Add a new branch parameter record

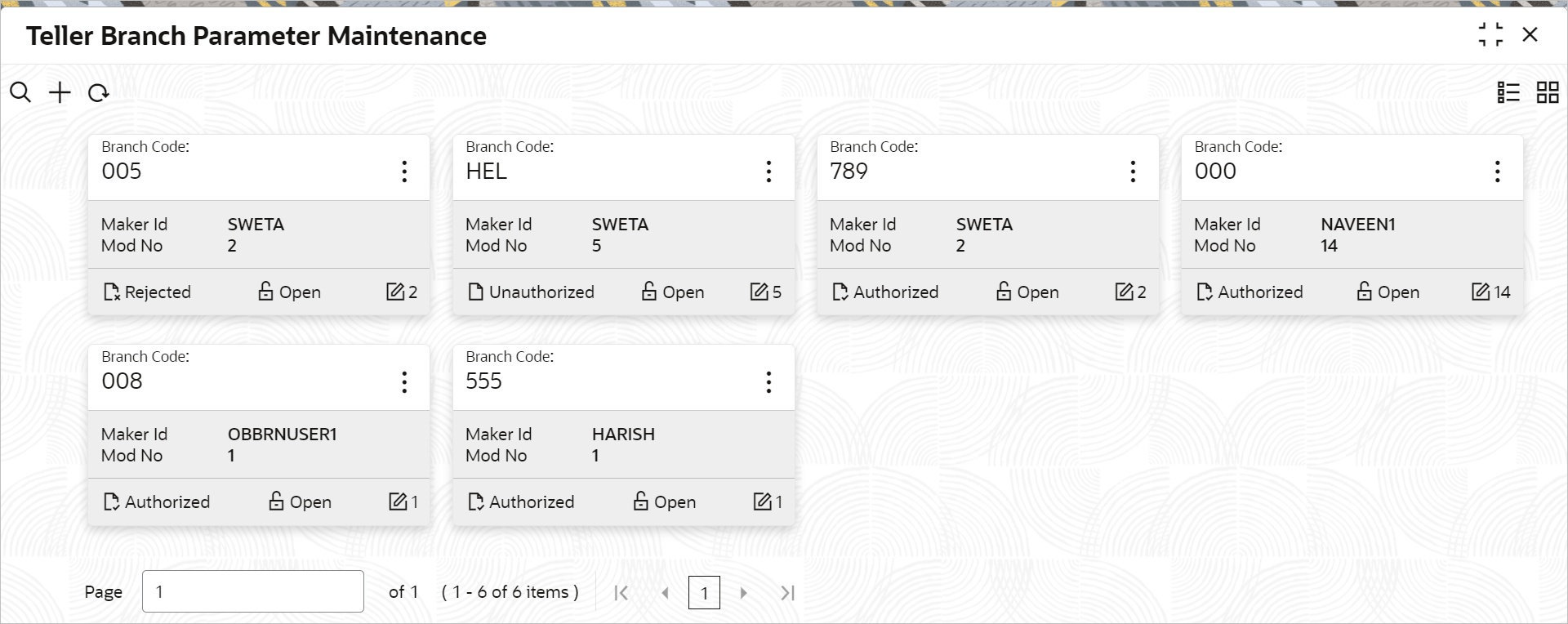tap(60, 92)
